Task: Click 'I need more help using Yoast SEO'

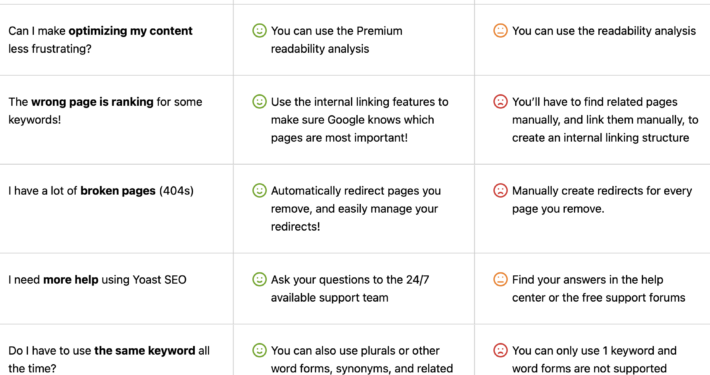Action: [x=97, y=280]
